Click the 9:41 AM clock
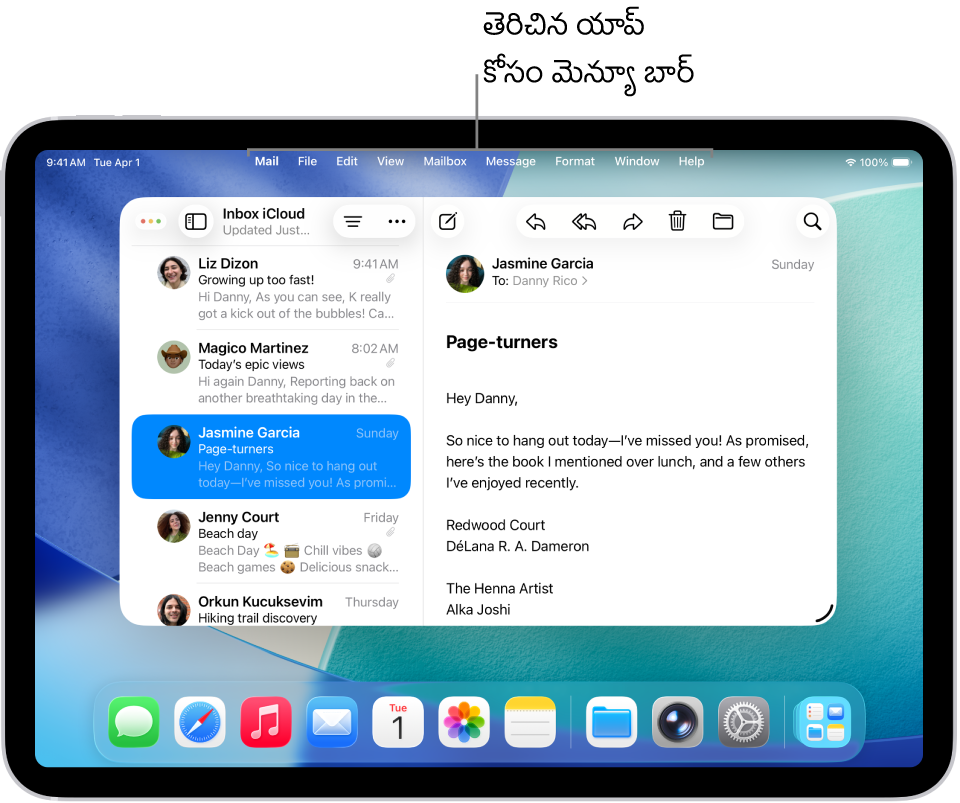Screen dimensions: 960x803 tap(66, 162)
